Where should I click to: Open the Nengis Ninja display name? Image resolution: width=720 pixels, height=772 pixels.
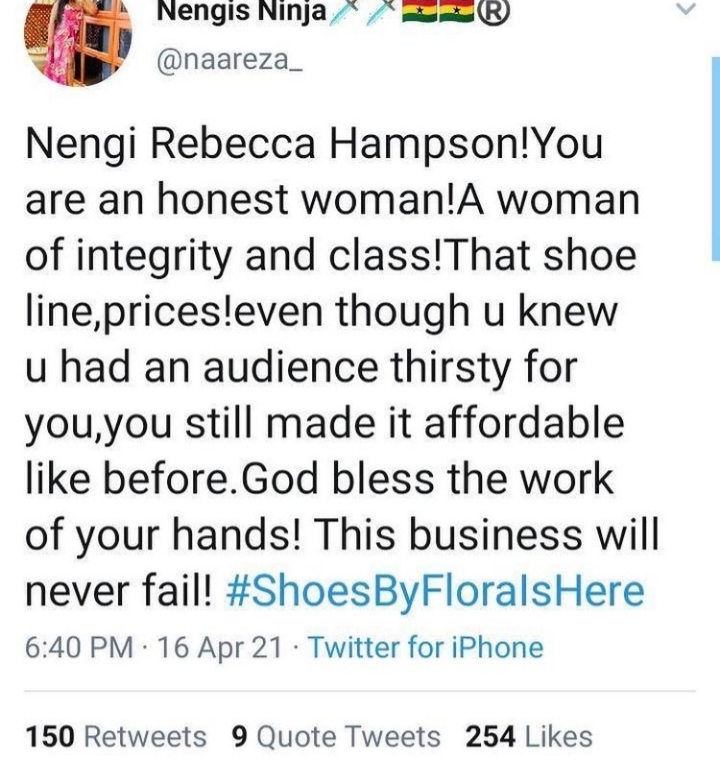tap(241, 11)
